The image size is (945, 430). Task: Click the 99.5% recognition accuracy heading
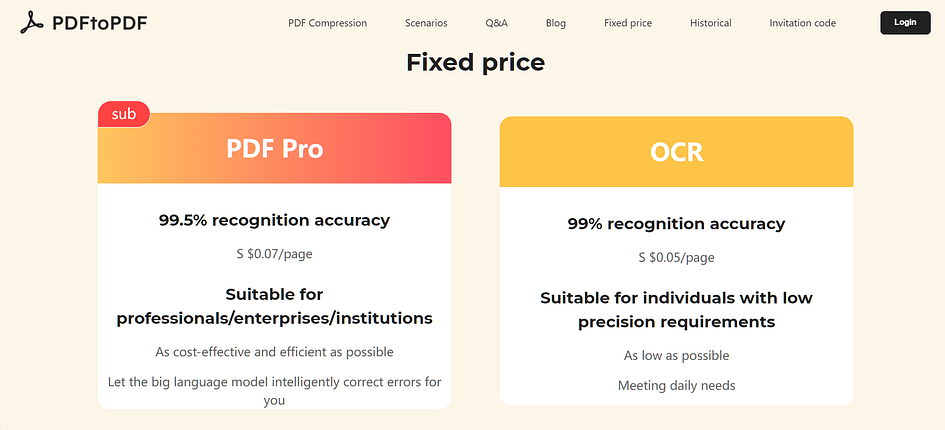tap(274, 220)
